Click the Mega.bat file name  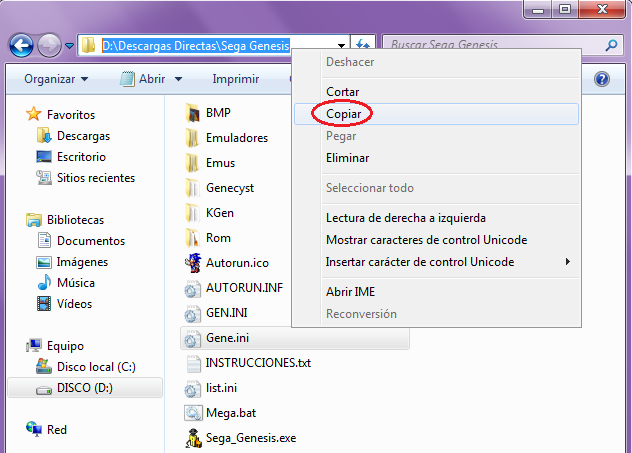[x=231, y=413]
